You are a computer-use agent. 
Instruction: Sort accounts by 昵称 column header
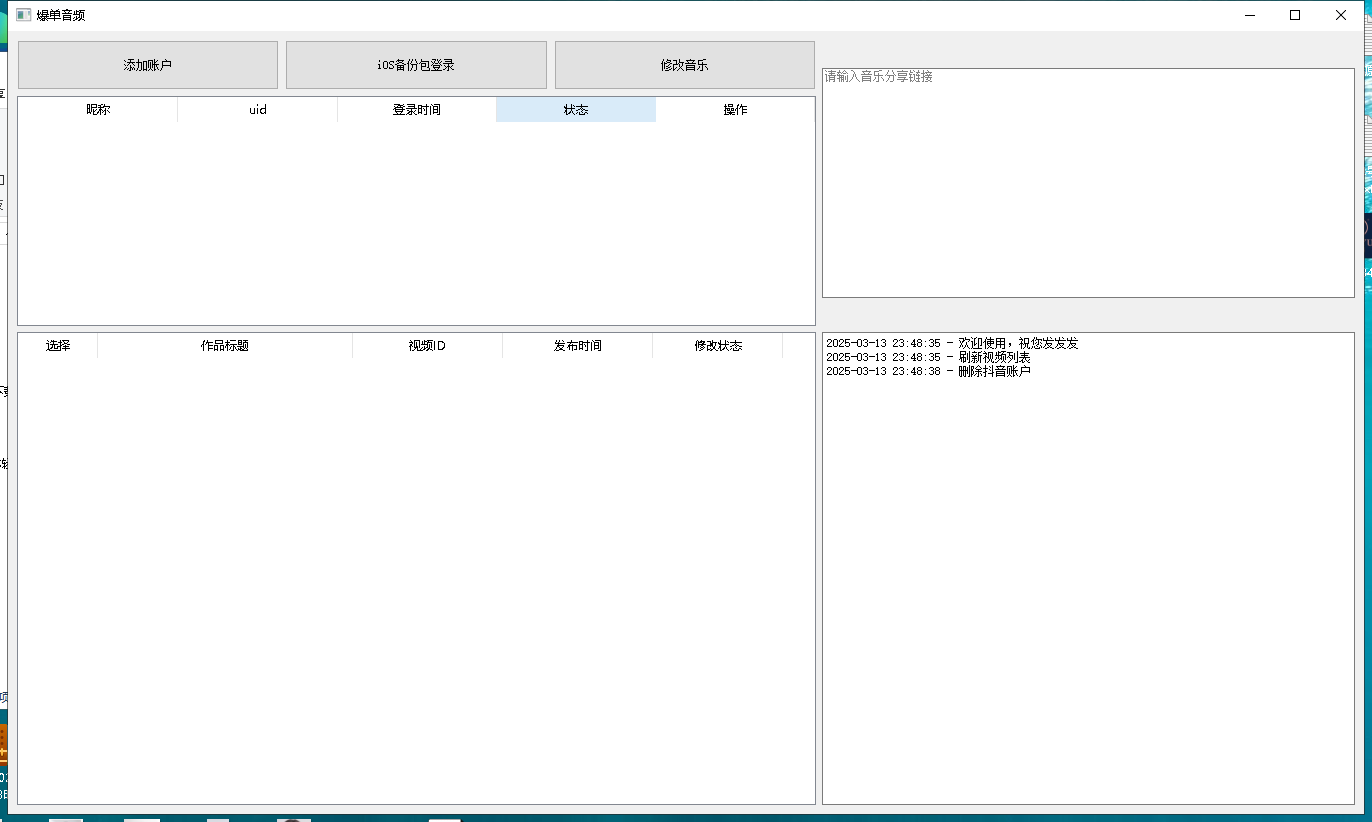point(98,110)
